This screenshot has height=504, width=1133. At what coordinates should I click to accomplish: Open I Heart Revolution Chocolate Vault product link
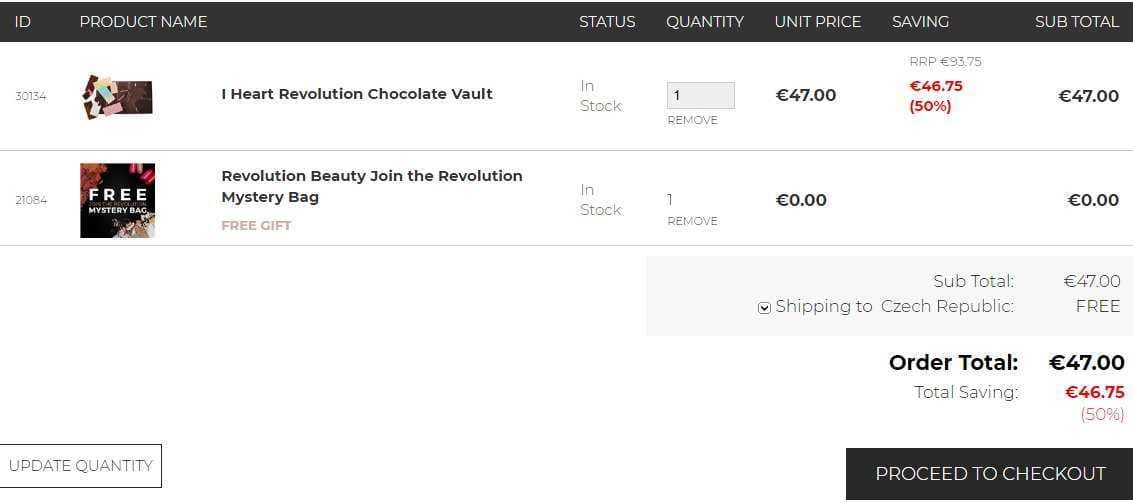coord(357,94)
